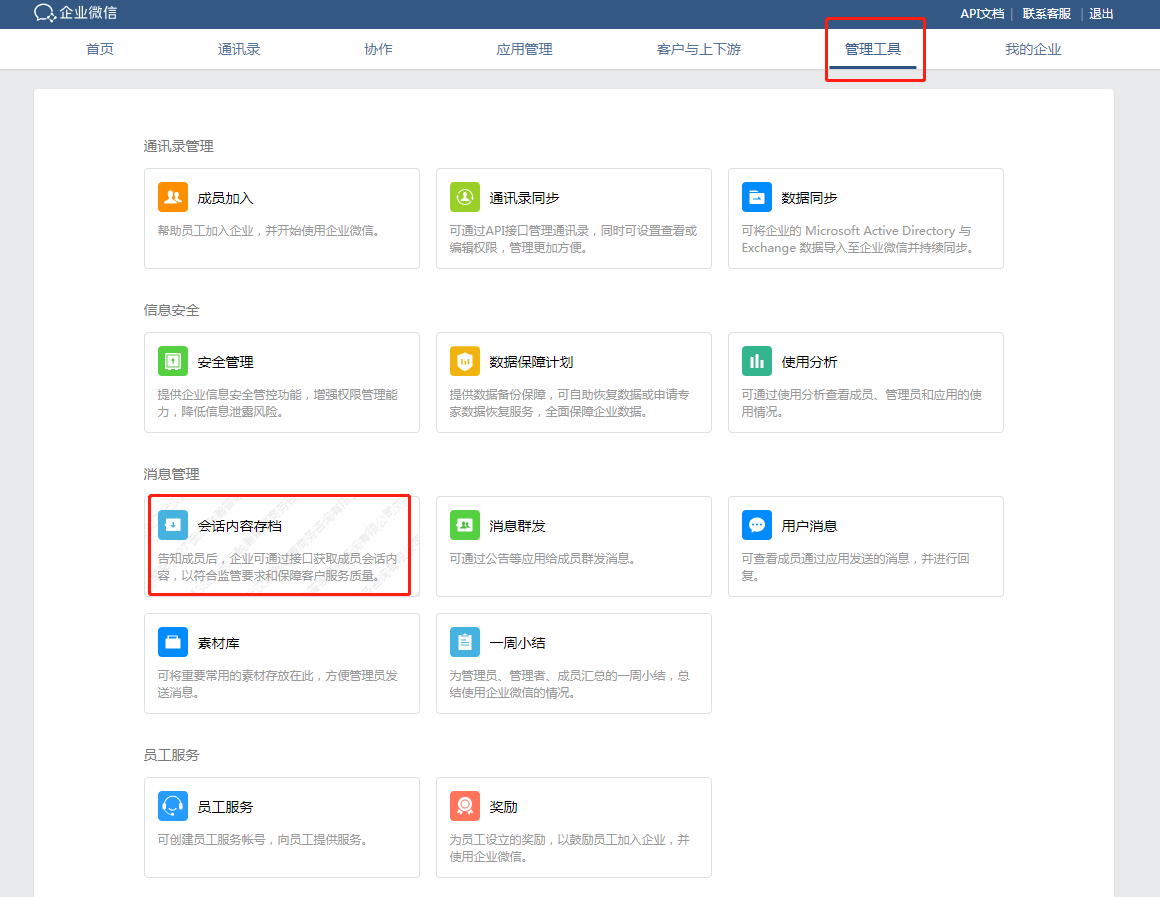This screenshot has width=1160, height=897.
Task: Open the 奖励 card title
Action: (503, 807)
